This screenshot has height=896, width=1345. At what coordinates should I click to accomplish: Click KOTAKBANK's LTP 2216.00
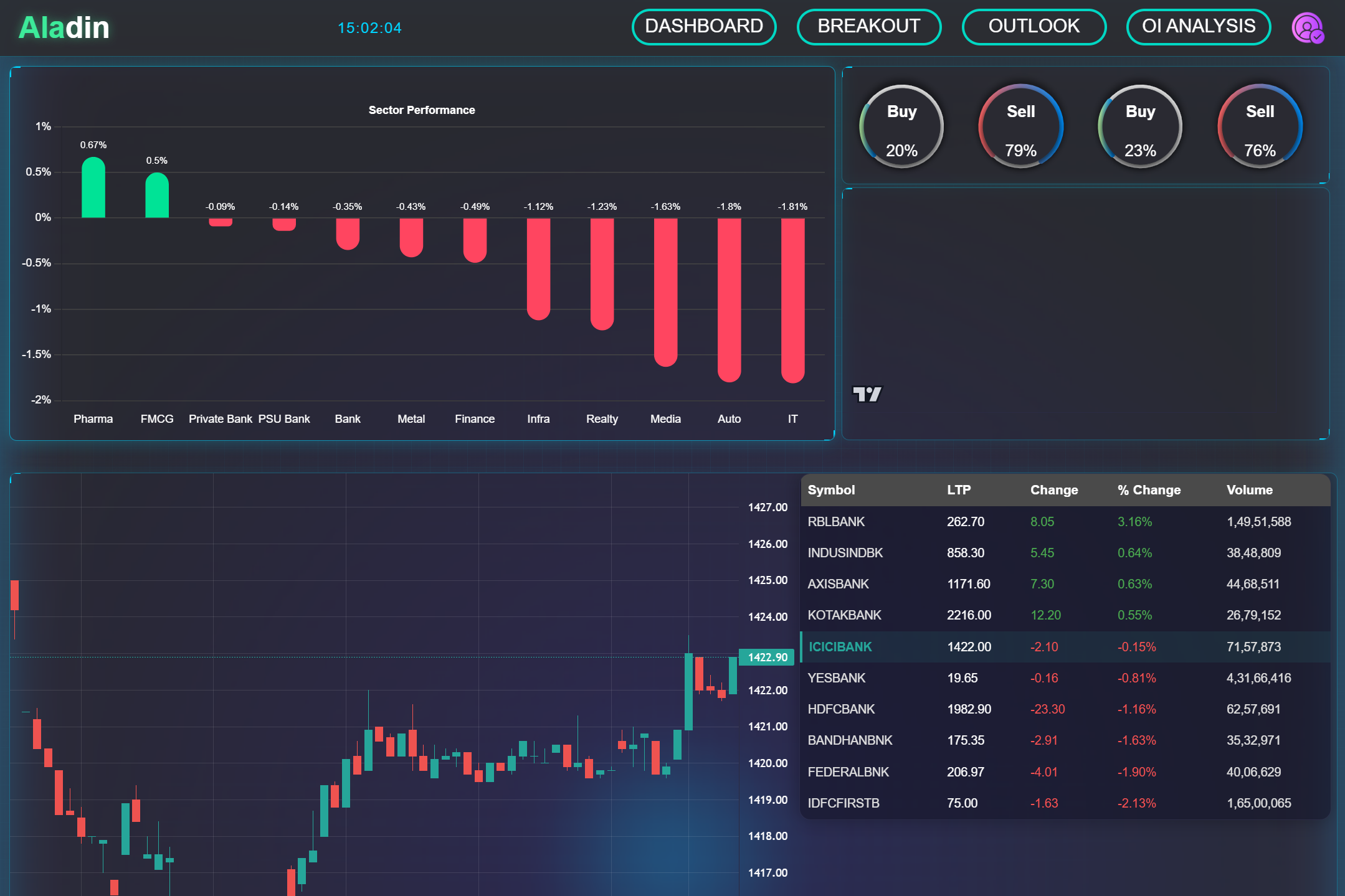[969, 615]
